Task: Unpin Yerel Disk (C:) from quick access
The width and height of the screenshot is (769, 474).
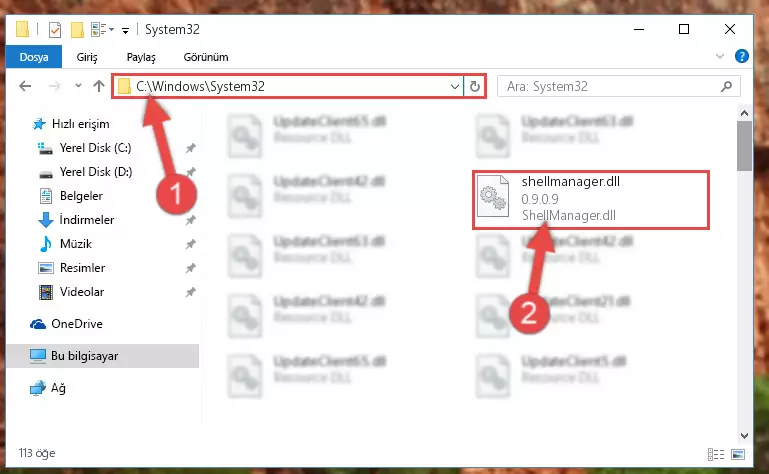Action: tap(190, 148)
